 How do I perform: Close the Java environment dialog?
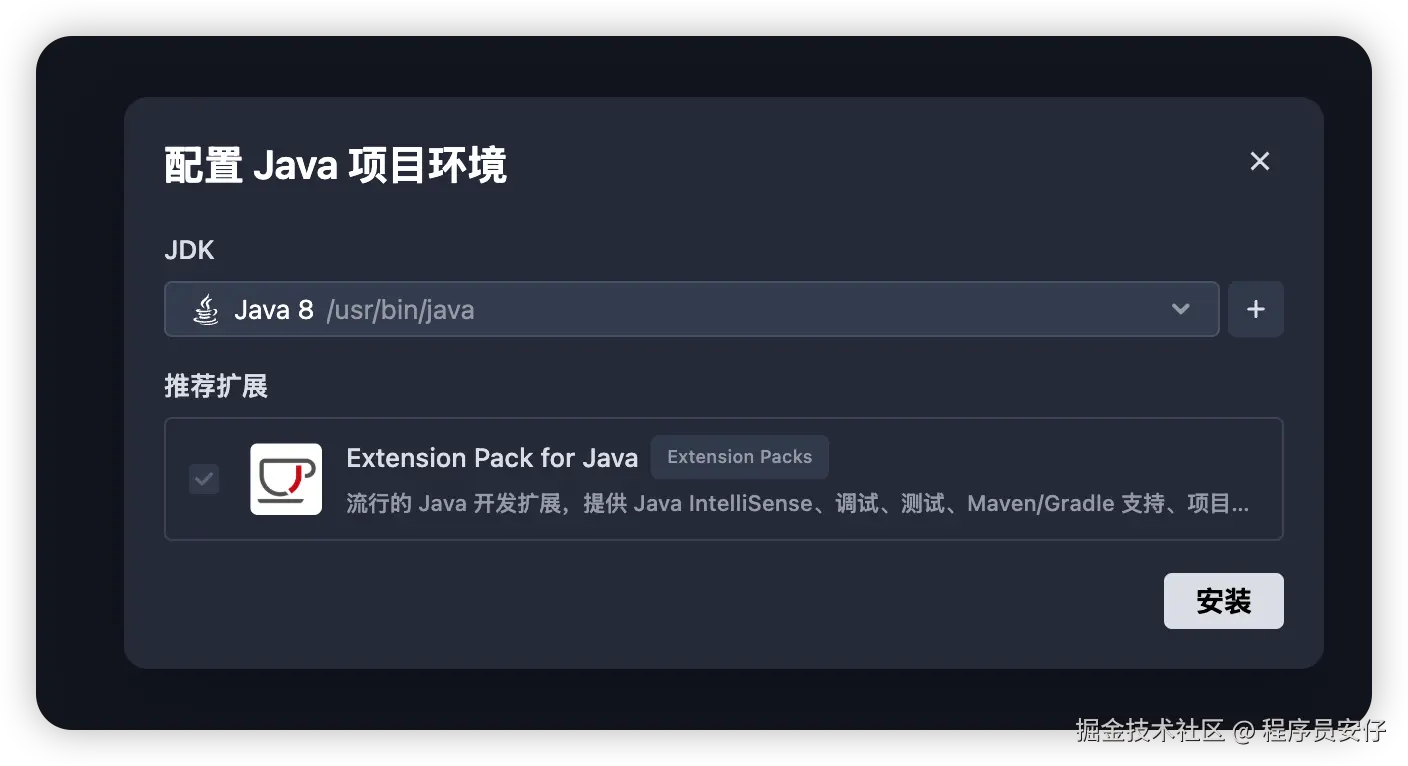click(x=1259, y=161)
